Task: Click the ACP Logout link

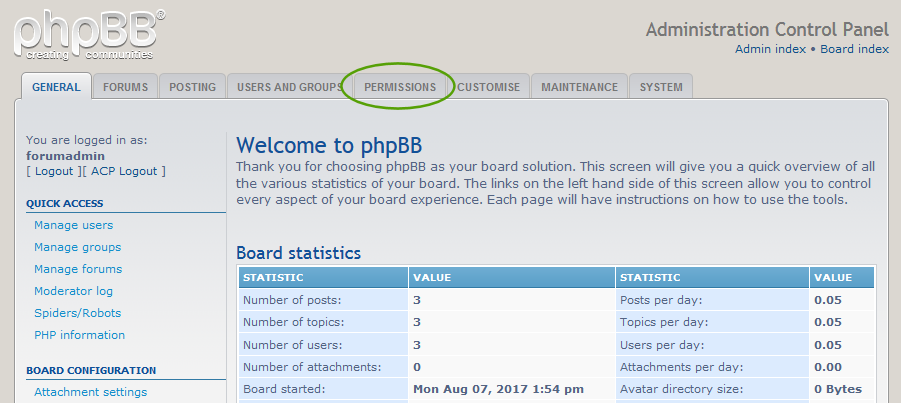Action: click(x=124, y=171)
